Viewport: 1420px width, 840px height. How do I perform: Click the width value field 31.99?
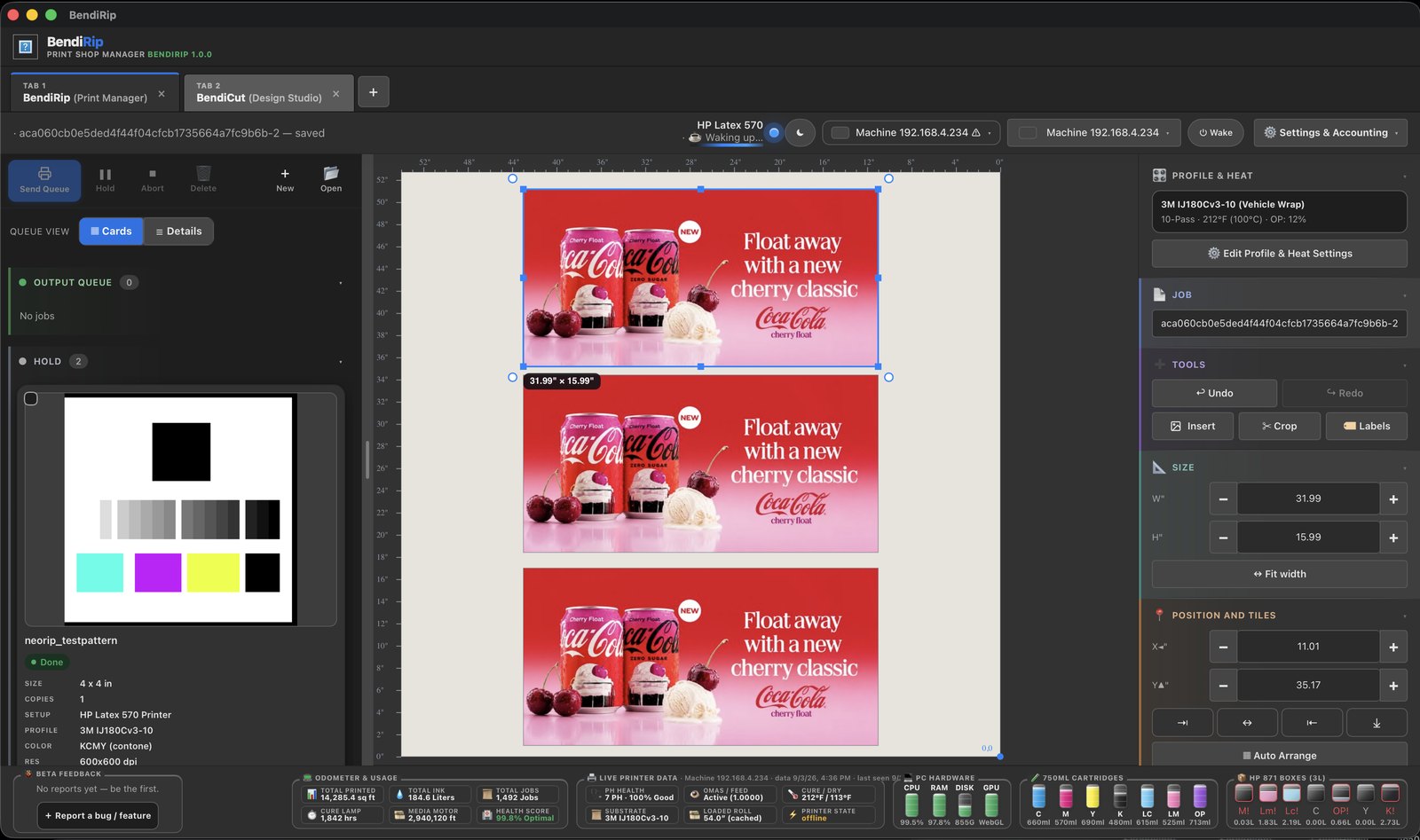pyautogui.click(x=1308, y=499)
